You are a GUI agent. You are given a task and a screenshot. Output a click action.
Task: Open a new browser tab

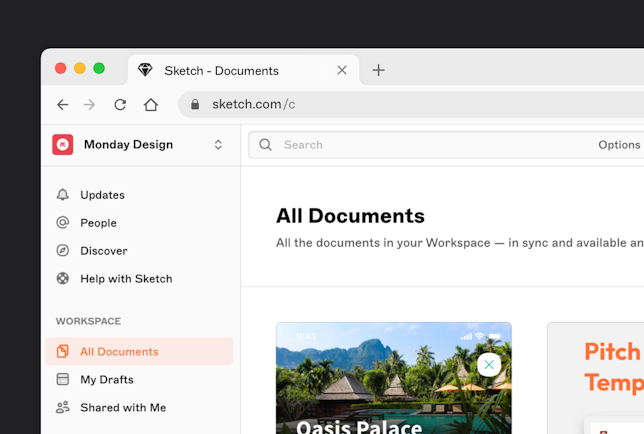[378, 70]
